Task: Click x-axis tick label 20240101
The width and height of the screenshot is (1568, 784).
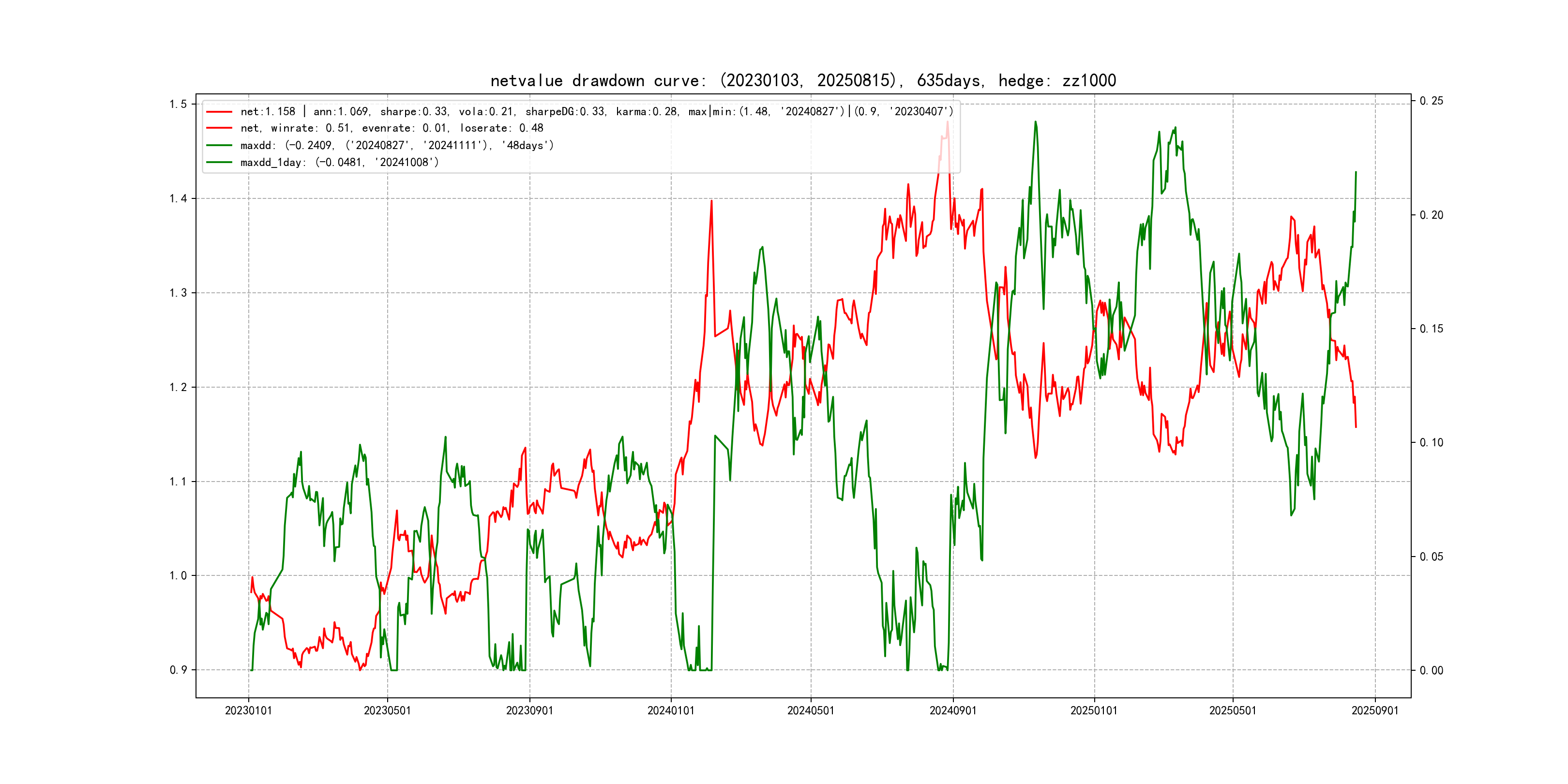Action: tap(671, 710)
